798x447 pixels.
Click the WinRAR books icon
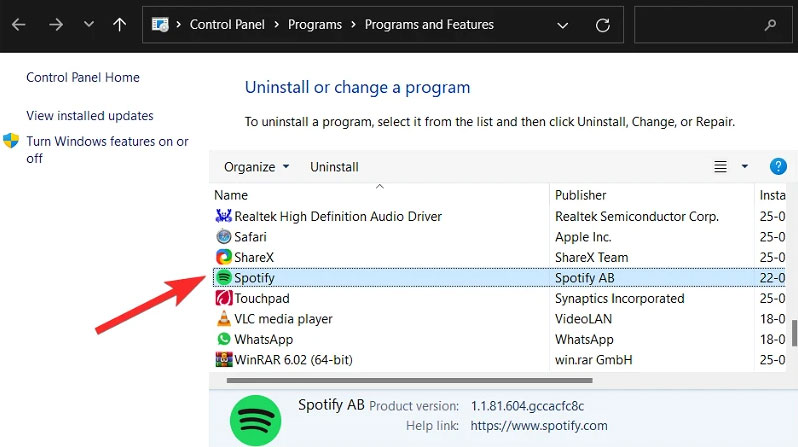[223, 359]
